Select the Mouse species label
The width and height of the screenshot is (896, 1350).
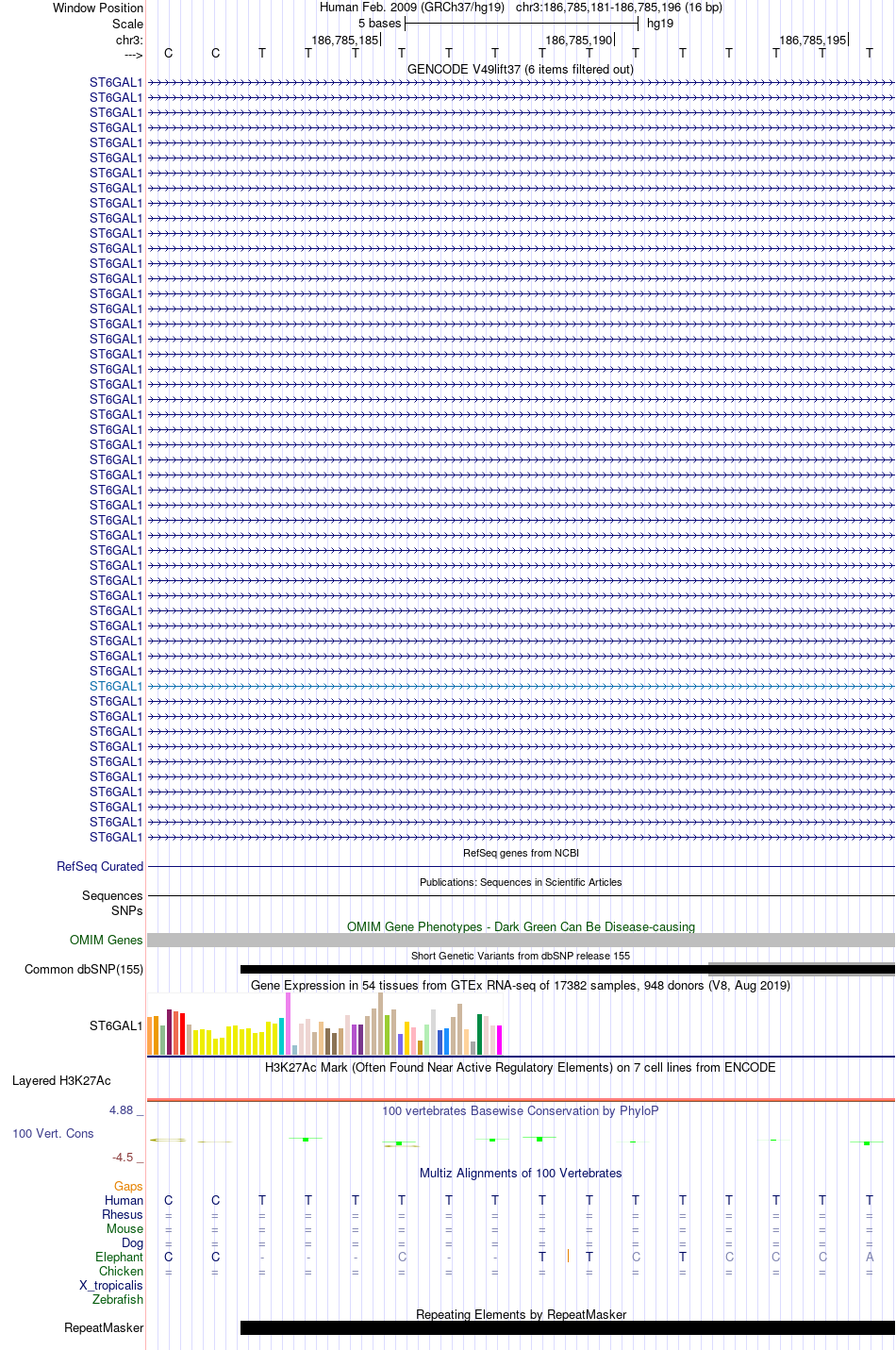click(124, 1228)
